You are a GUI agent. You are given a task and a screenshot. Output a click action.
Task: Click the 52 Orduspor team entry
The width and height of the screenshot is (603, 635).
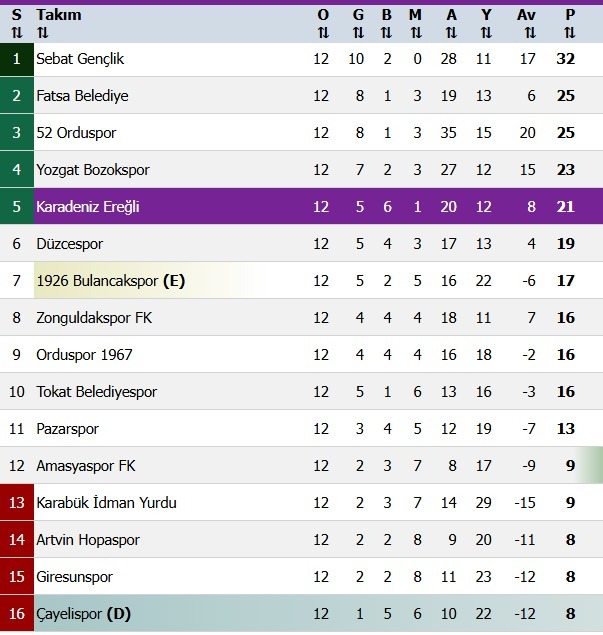pyautogui.click(x=77, y=133)
